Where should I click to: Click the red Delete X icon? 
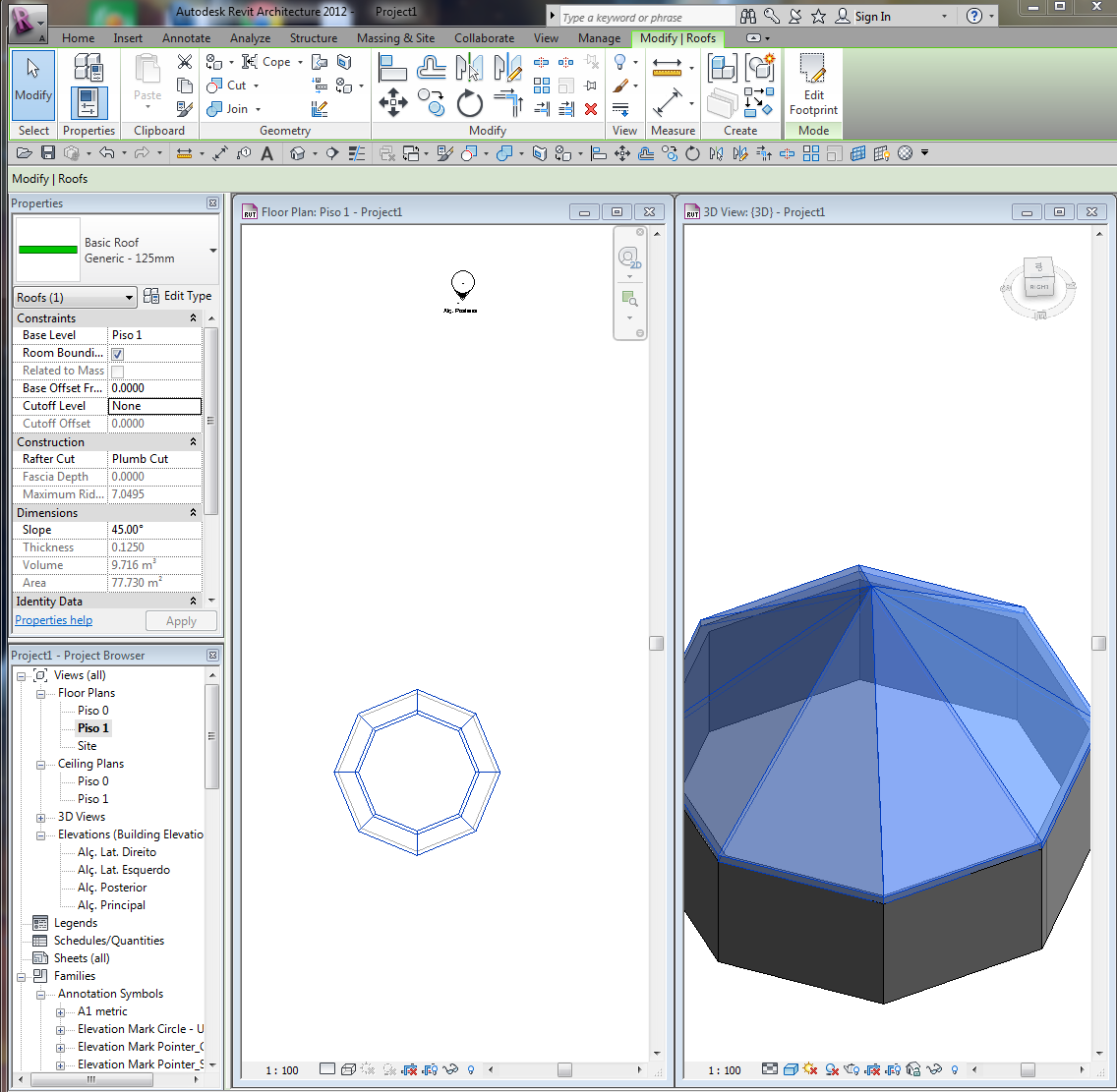[x=591, y=109]
